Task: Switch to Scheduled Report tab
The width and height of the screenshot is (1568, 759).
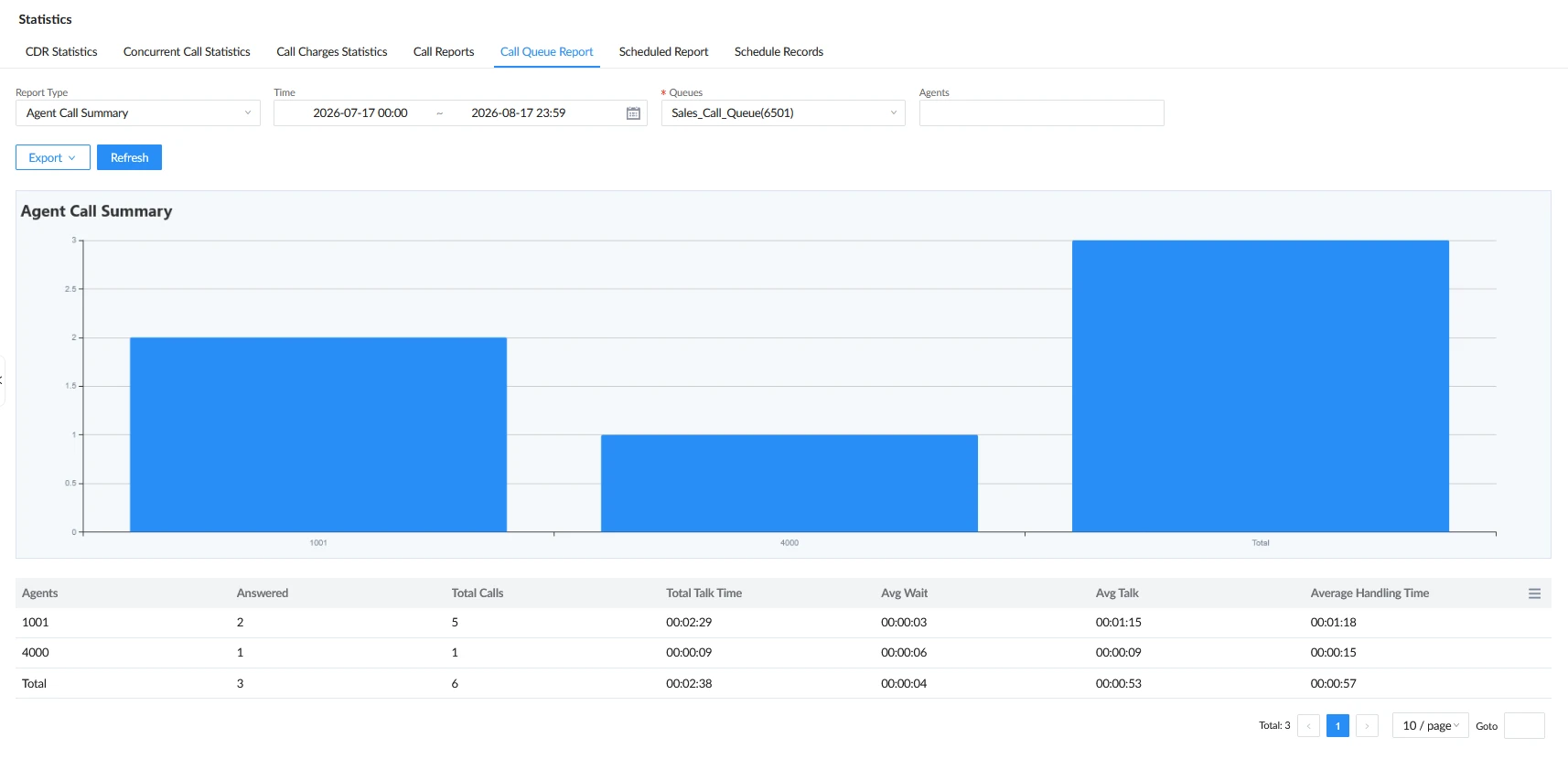Action: point(663,52)
